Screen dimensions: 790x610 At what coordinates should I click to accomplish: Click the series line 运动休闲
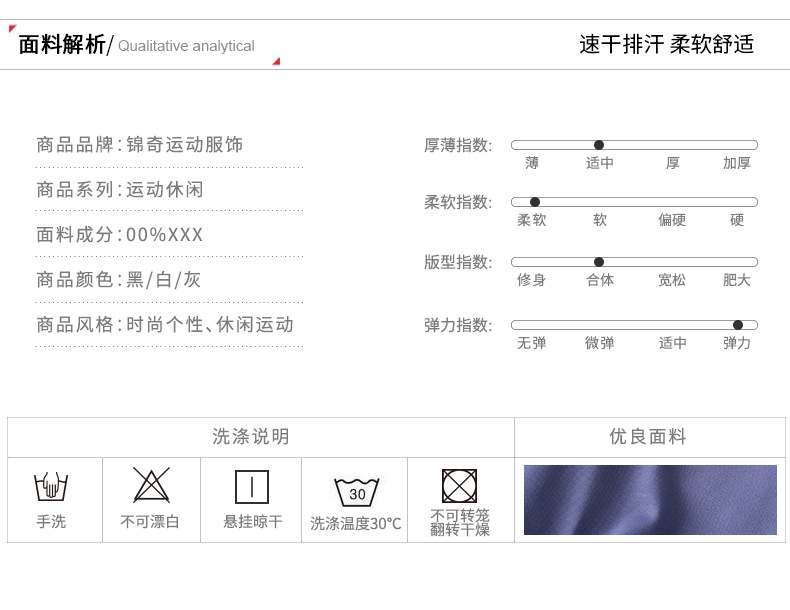(120, 190)
